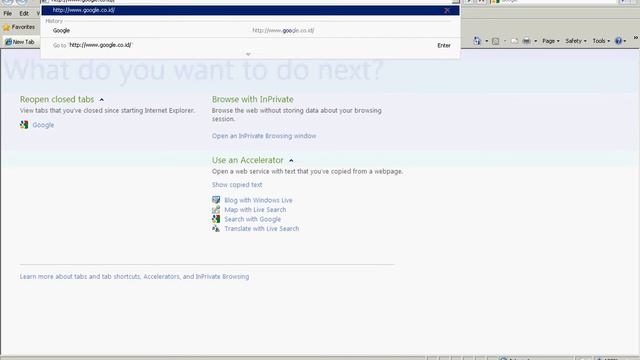Collapse the Use an Accelerator section
Screen dimensions: 640x360
(291, 160)
